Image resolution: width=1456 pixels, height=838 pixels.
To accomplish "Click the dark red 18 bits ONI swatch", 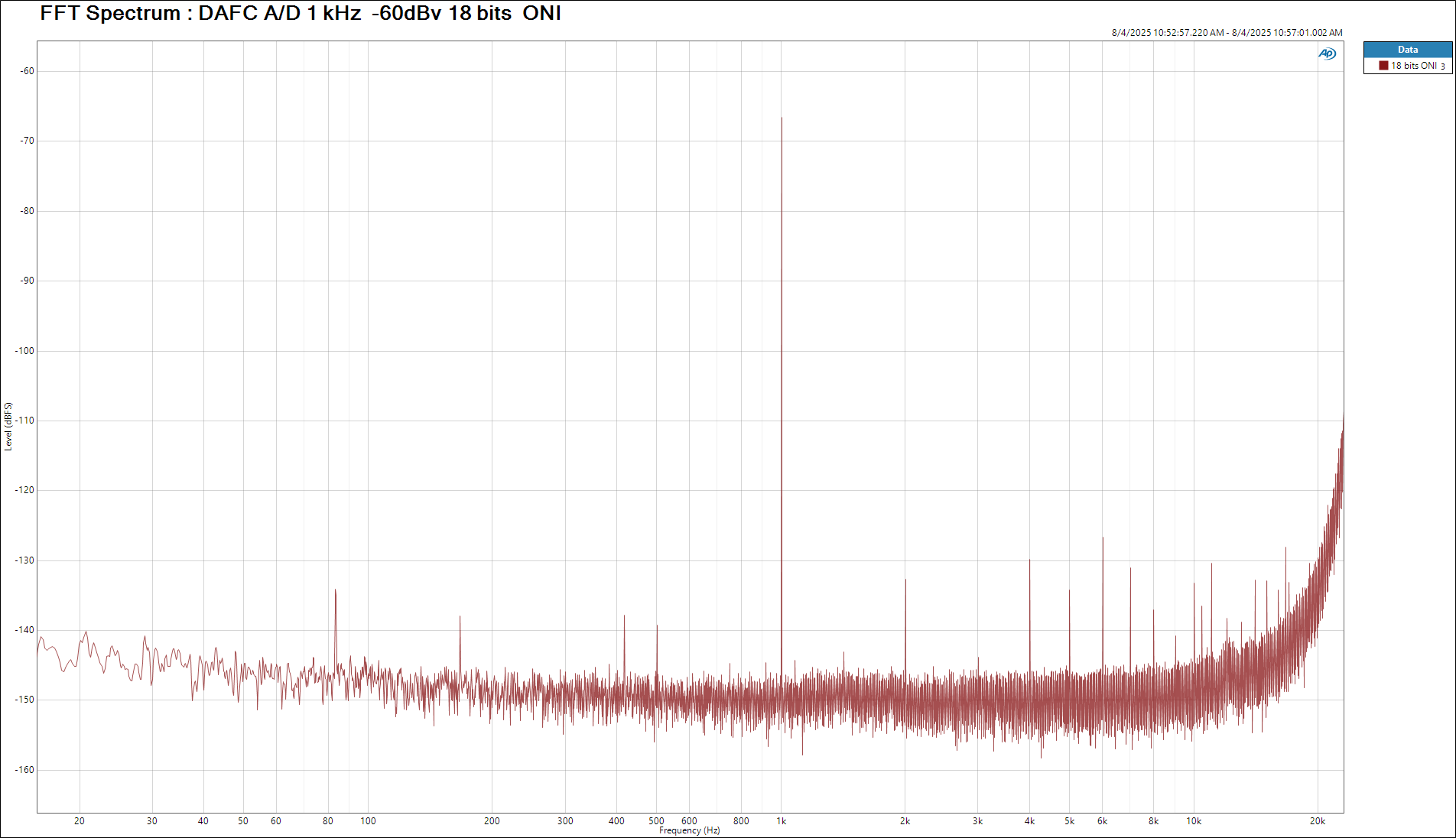I will click(1383, 66).
